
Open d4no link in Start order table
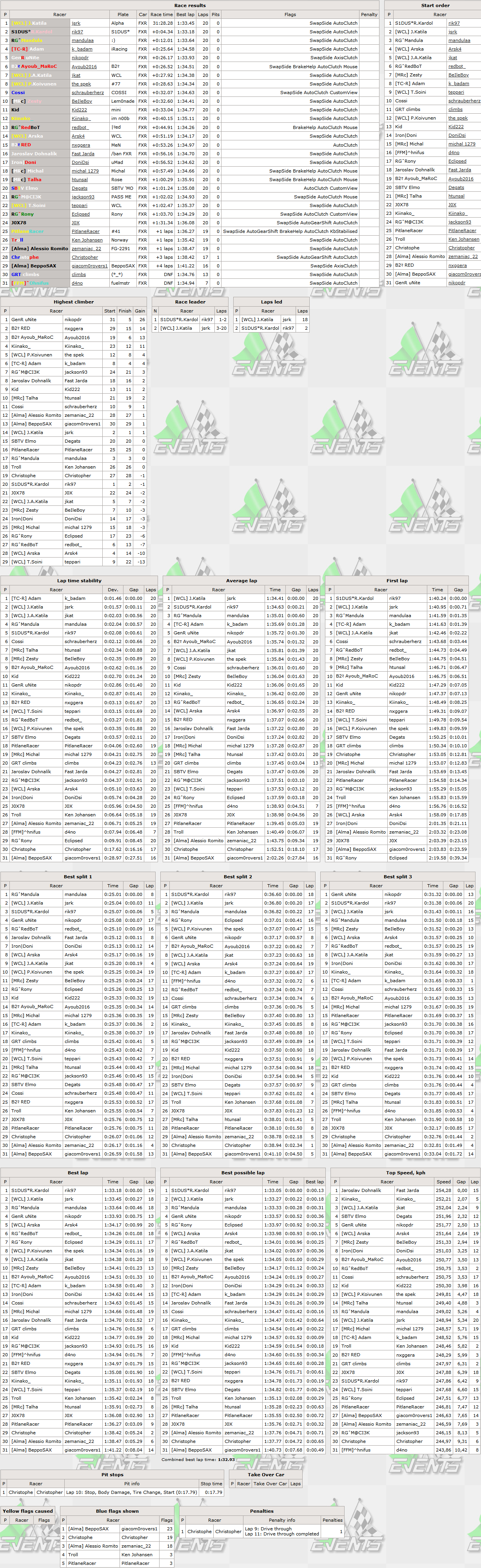454,153
